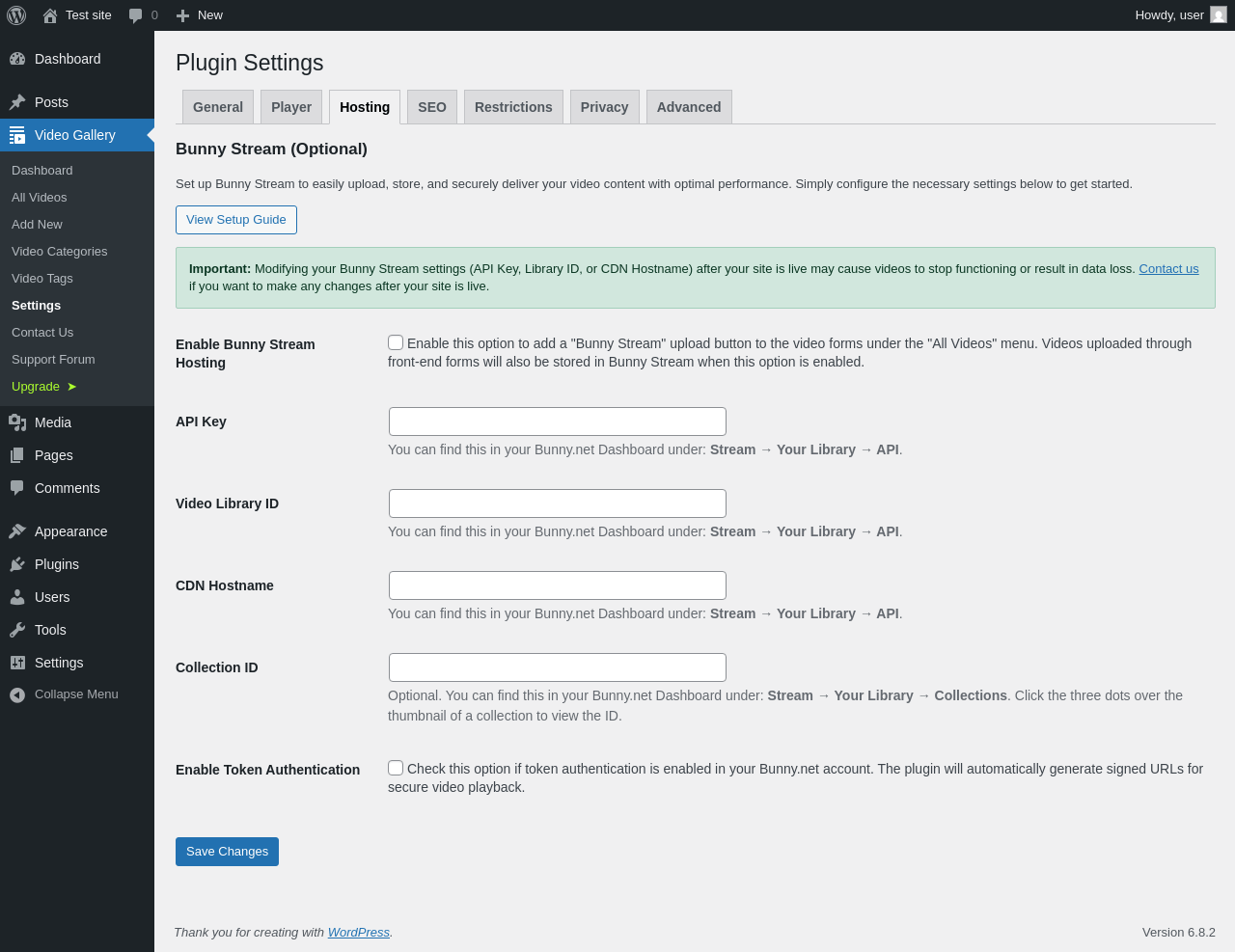Select the Hosting tab

(365, 107)
